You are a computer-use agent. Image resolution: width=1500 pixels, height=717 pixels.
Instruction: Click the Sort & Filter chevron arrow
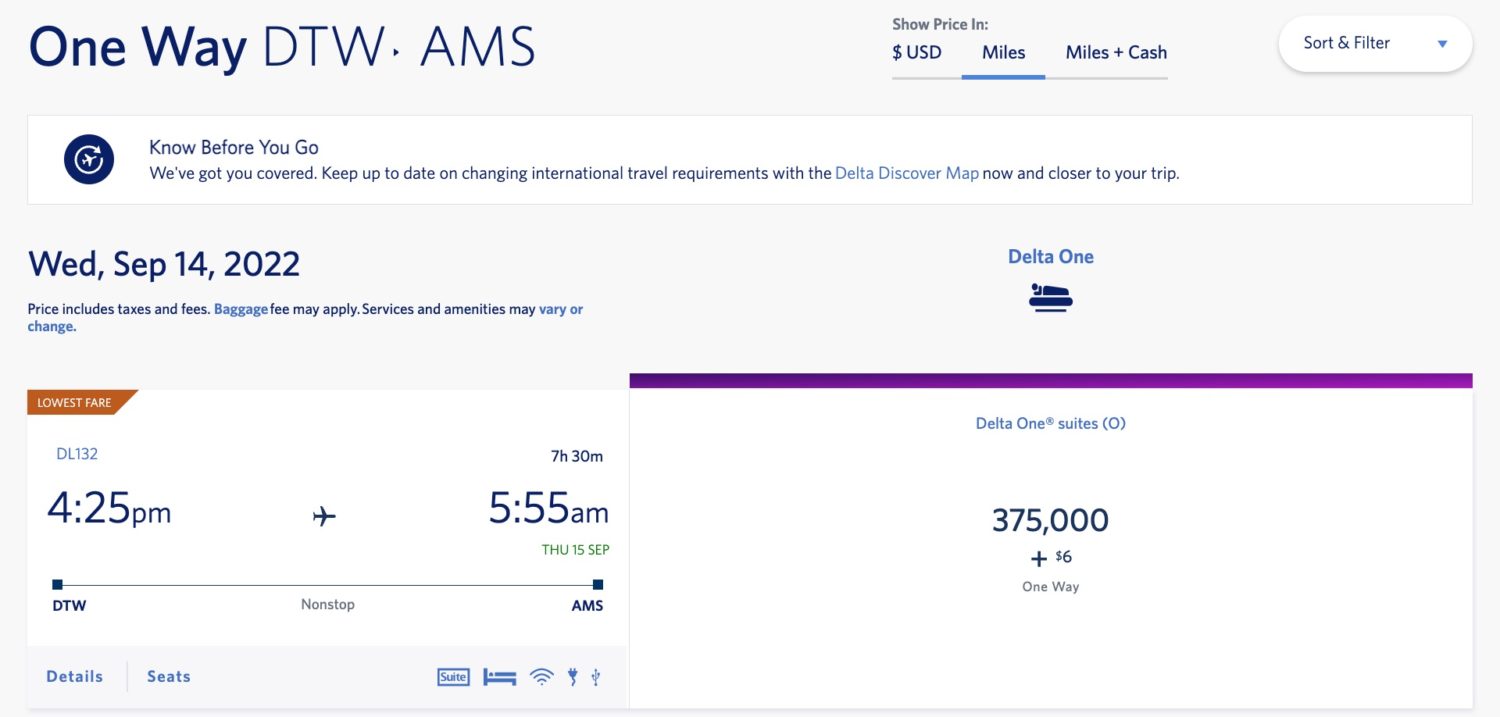click(x=1442, y=43)
